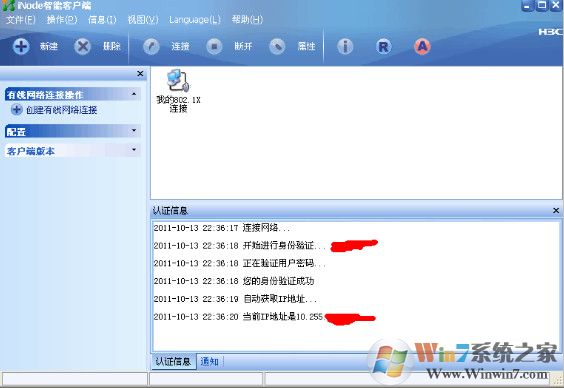Click the Connect (连接) toolbar icon

151,47
